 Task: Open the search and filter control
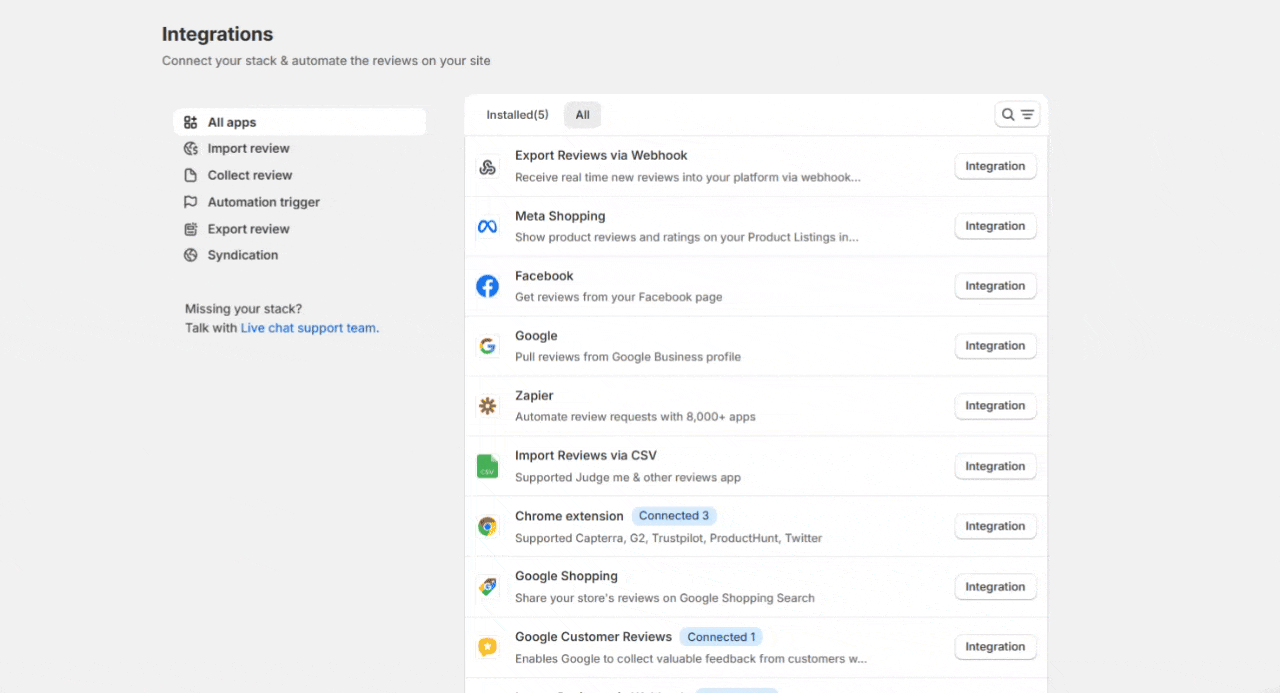1017,115
